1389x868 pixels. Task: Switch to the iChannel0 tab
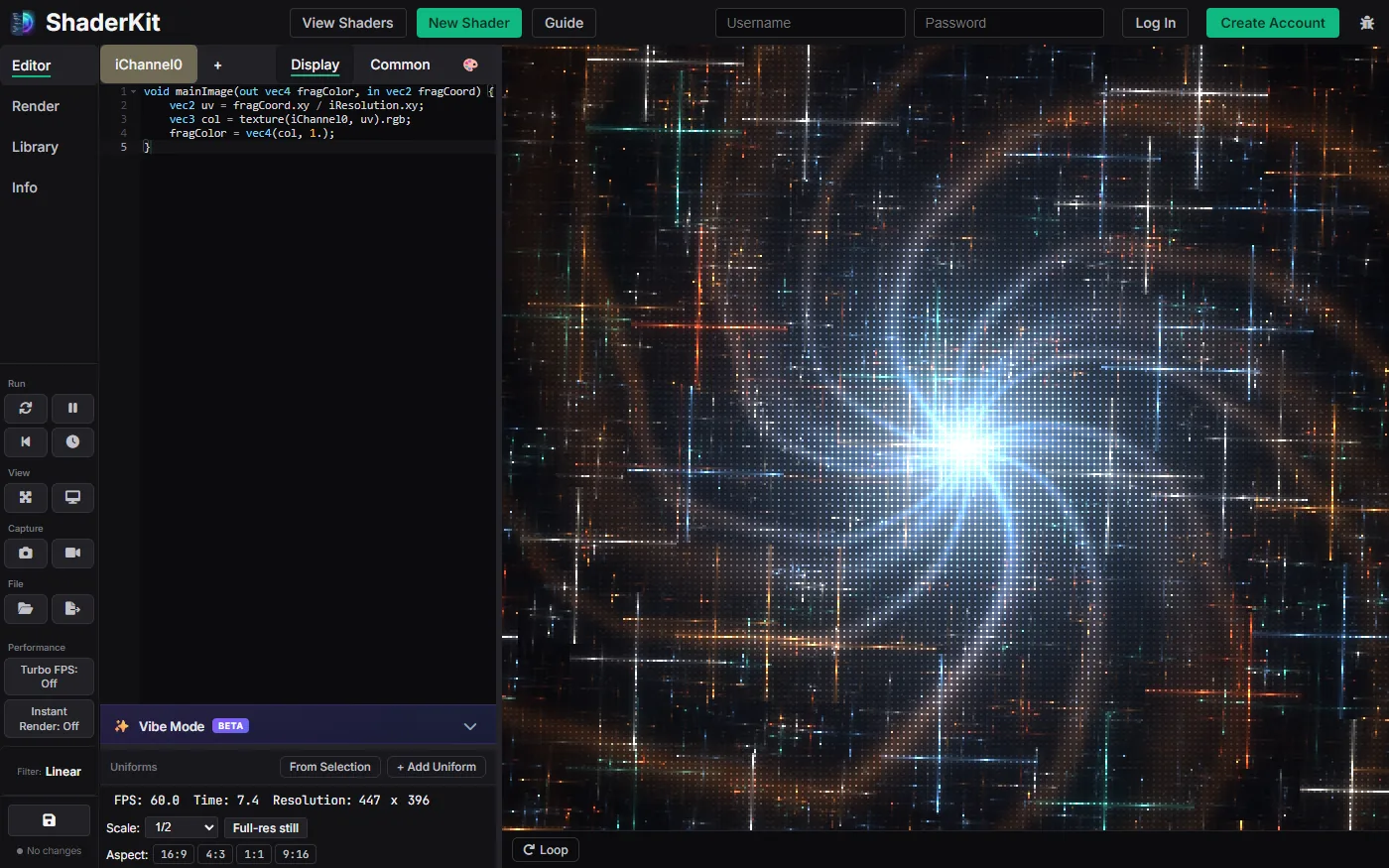tap(149, 64)
